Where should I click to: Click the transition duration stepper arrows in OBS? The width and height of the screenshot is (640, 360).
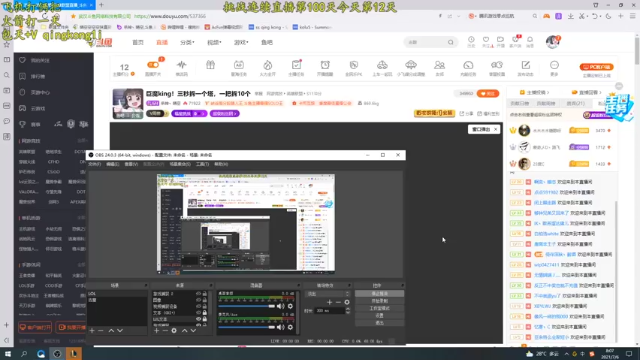point(348,311)
